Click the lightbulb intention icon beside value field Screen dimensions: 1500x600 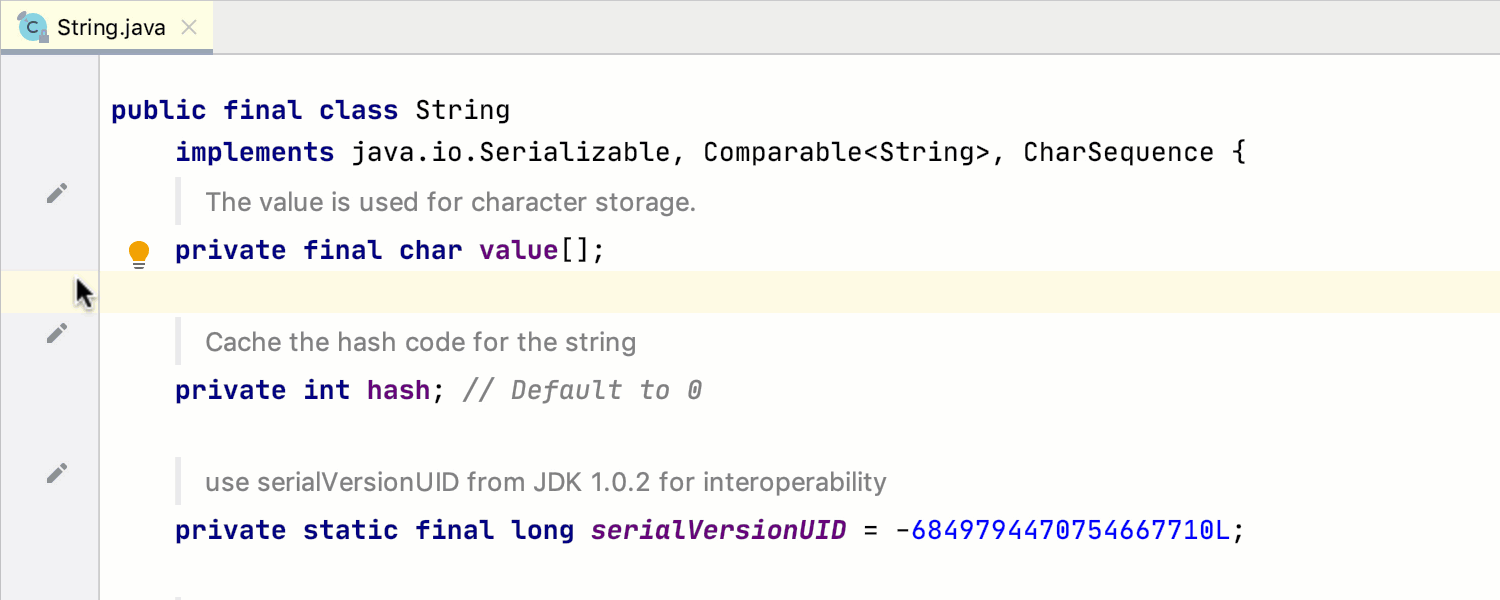(139, 254)
